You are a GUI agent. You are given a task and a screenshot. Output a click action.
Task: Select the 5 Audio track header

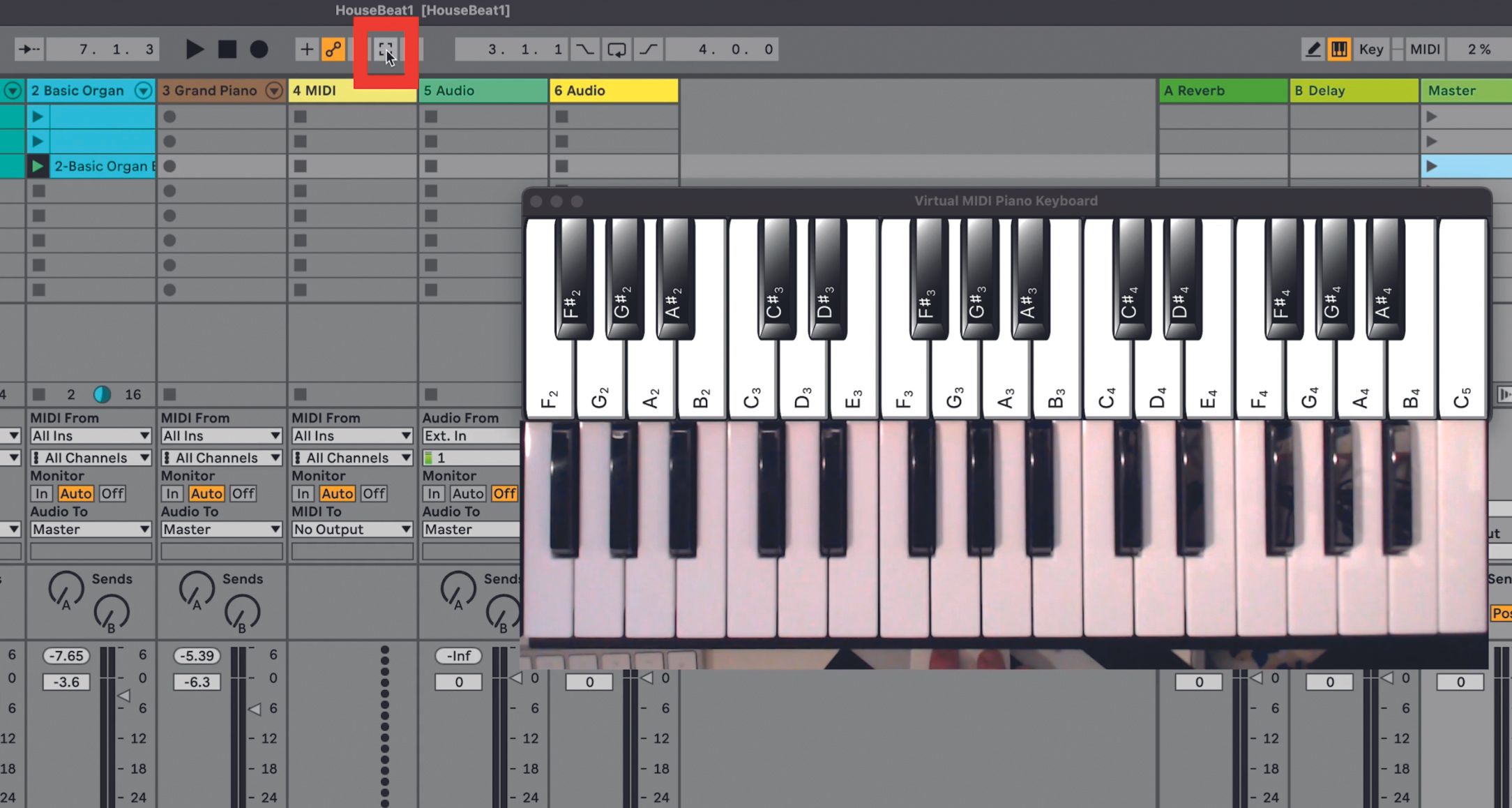point(483,91)
